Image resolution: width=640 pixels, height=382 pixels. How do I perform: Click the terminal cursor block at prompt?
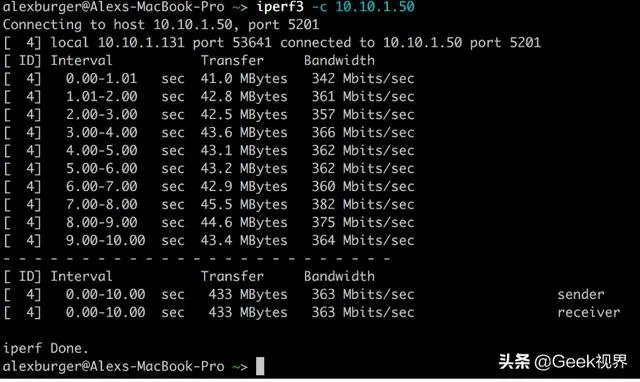260,366
